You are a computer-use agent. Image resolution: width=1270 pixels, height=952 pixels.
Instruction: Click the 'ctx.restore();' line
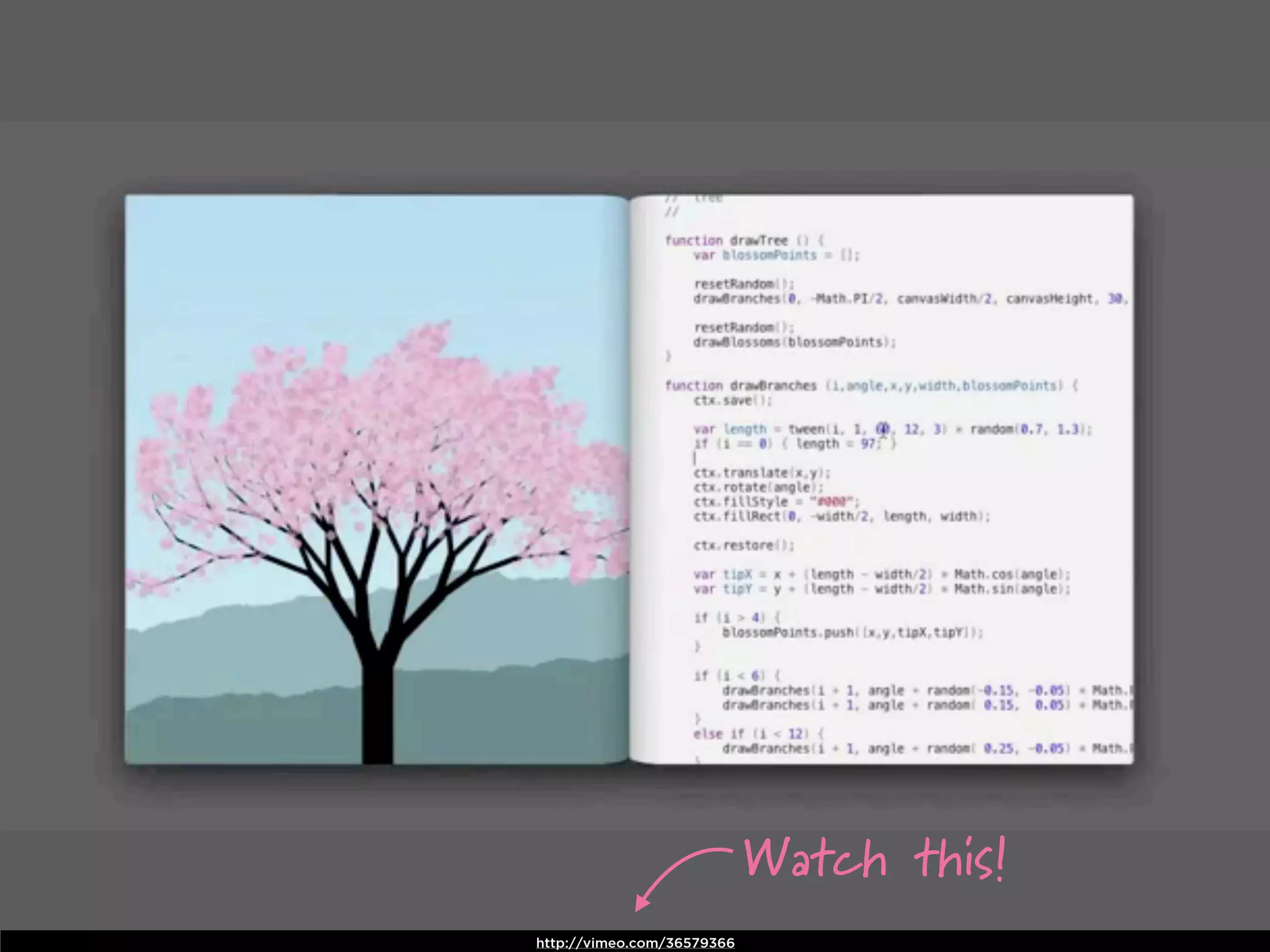coord(744,545)
